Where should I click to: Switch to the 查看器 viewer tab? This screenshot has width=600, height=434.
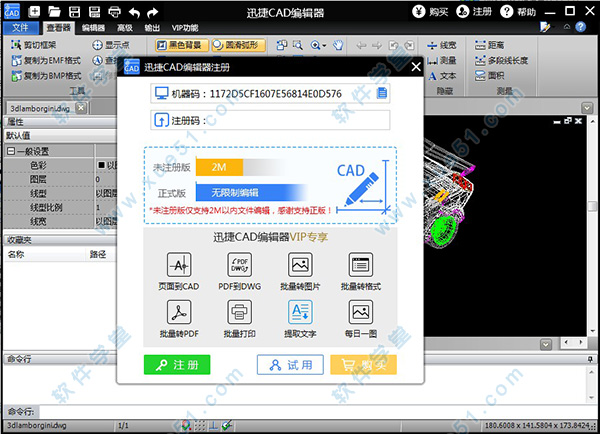(x=59, y=28)
